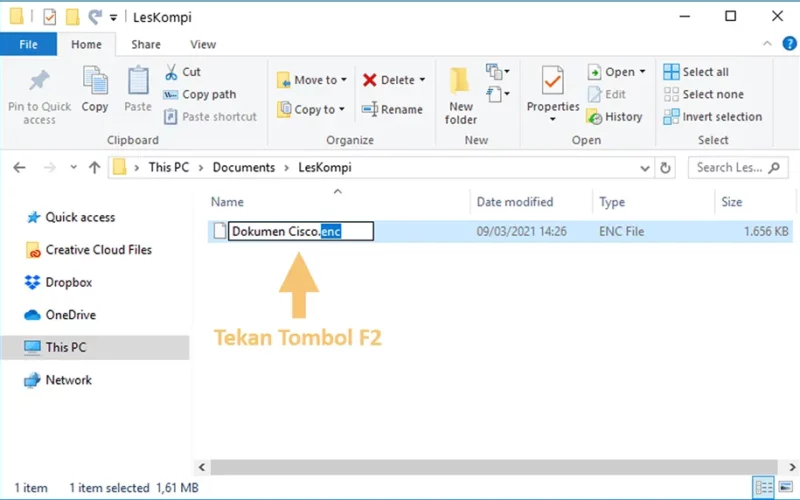Open Network in the sidebar
Viewport: 800px width, 500px height.
(x=58, y=380)
